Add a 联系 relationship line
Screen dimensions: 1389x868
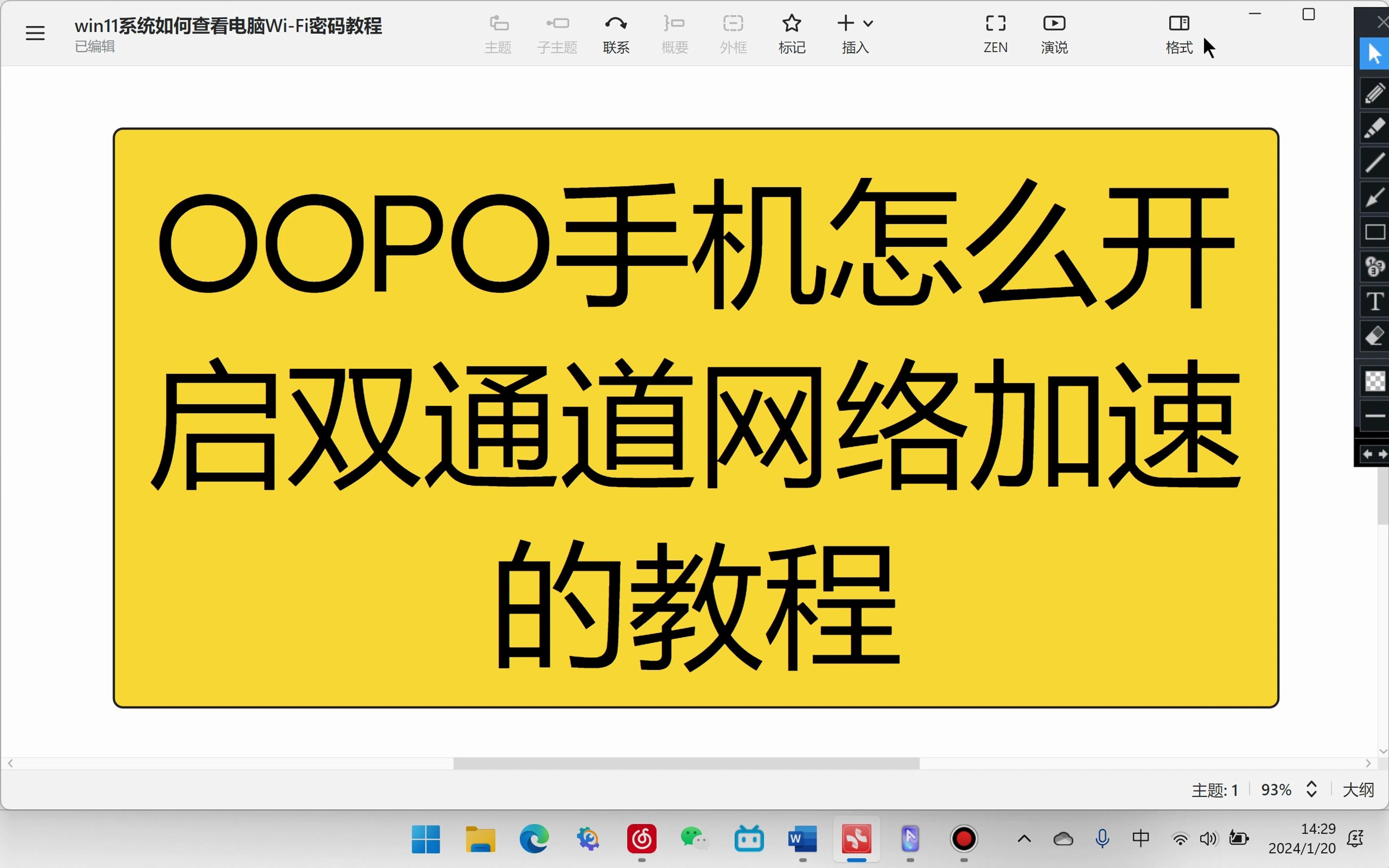616,35
